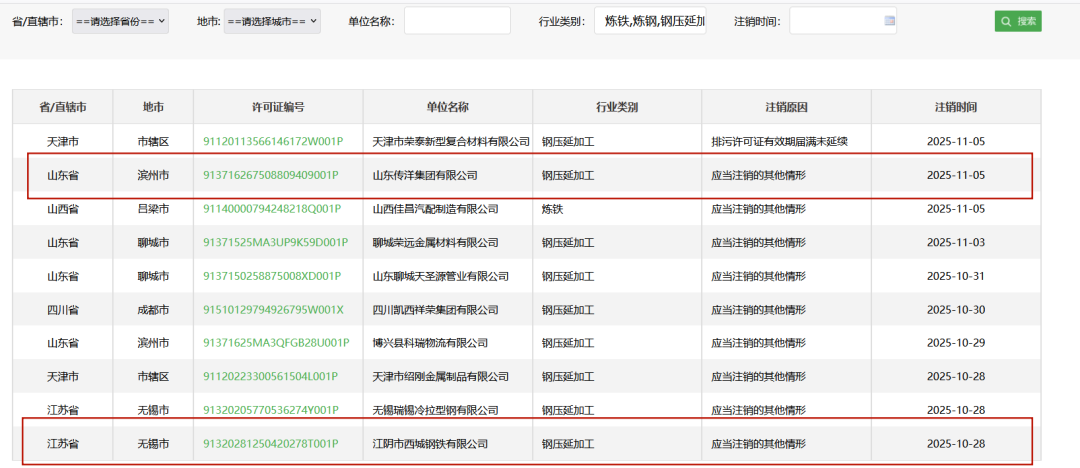Viewport: 1080px width, 468px height.
Task: Open permit link 91320205770536274Y001P
Action: pyautogui.click(x=271, y=411)
